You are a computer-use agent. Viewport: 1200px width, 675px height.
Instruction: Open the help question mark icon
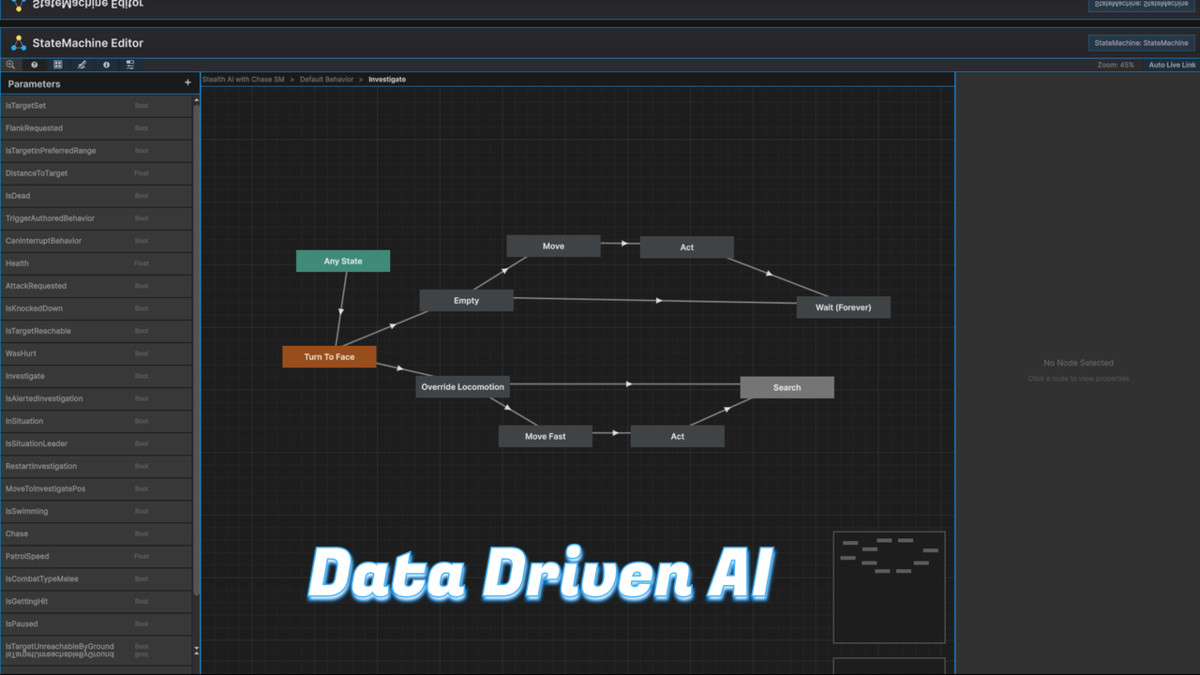click(x=34, y=65)
